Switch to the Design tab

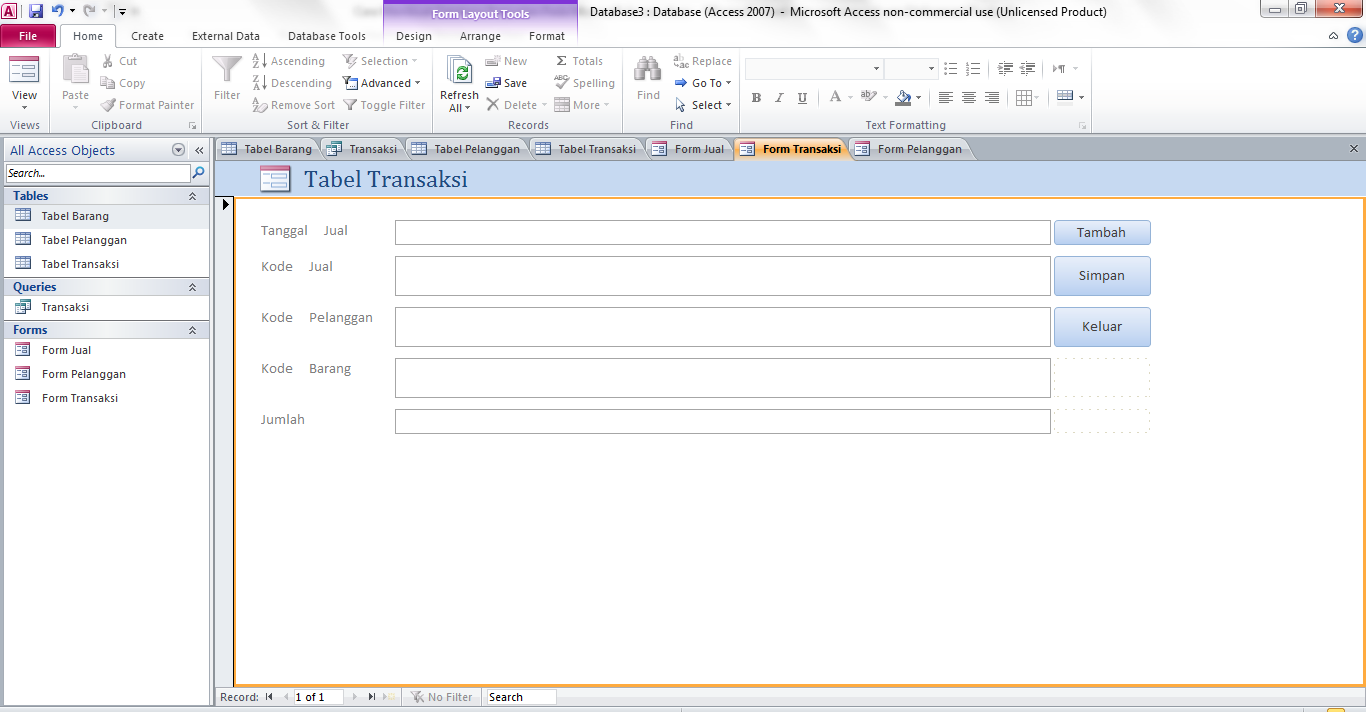414,36
